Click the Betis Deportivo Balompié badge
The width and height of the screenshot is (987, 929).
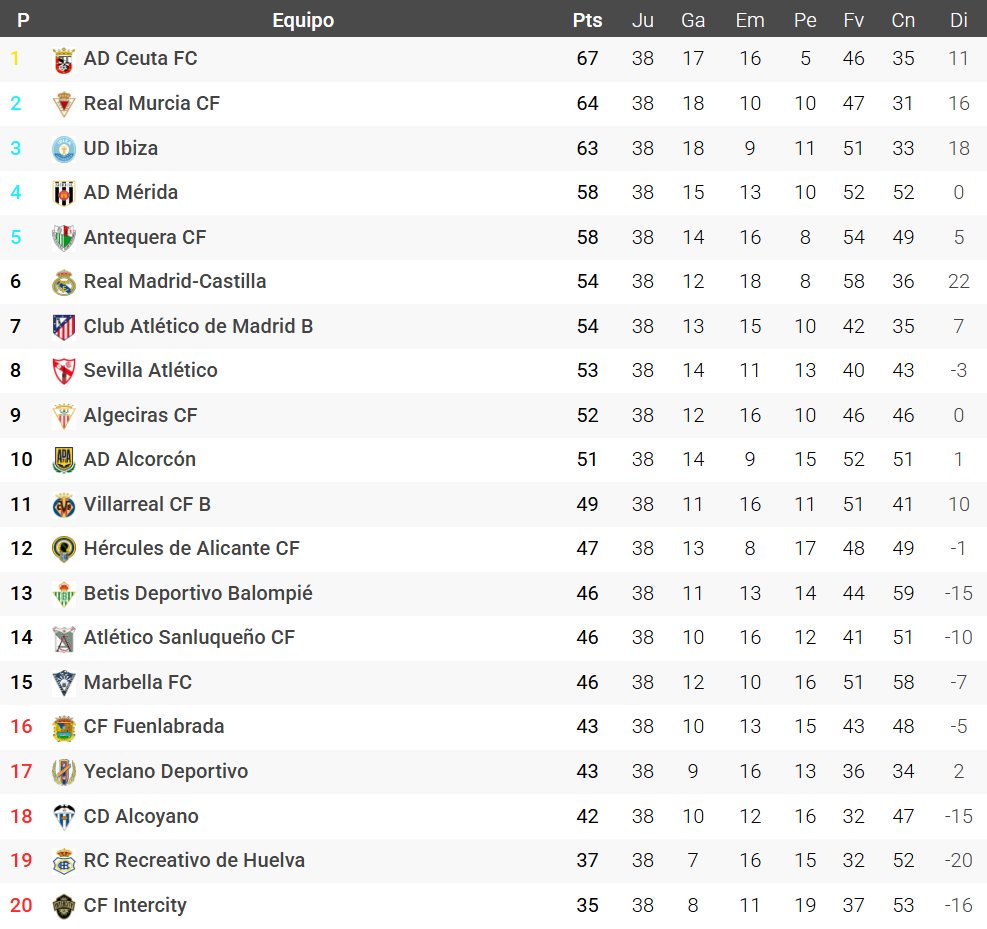(x=64, y=594)
